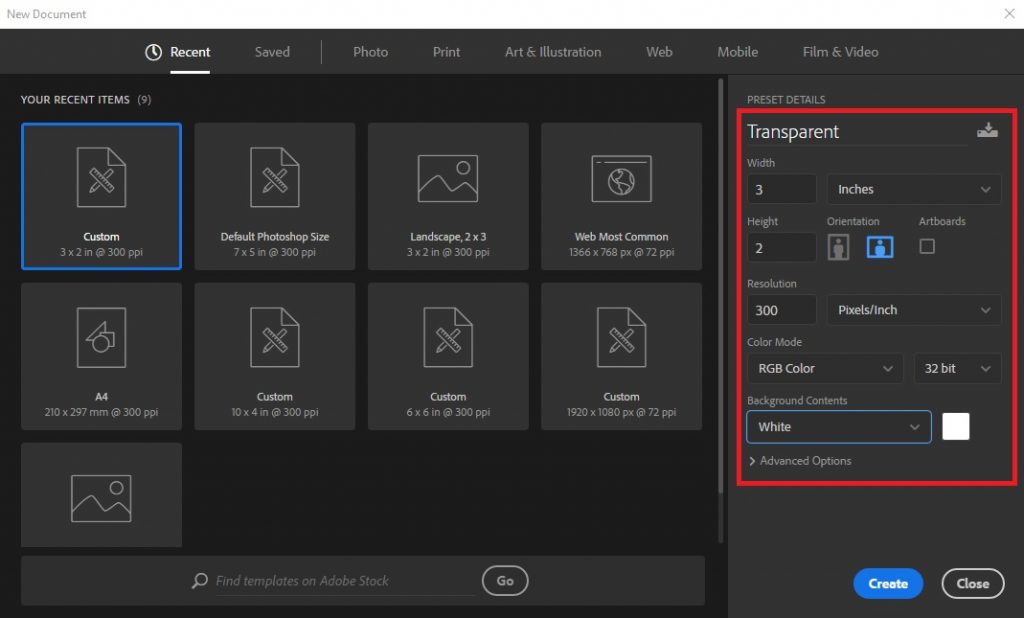The height and width of the screenshot is (618, 1024).
Task: Open the Inches units dropdown
Action: 913,189
